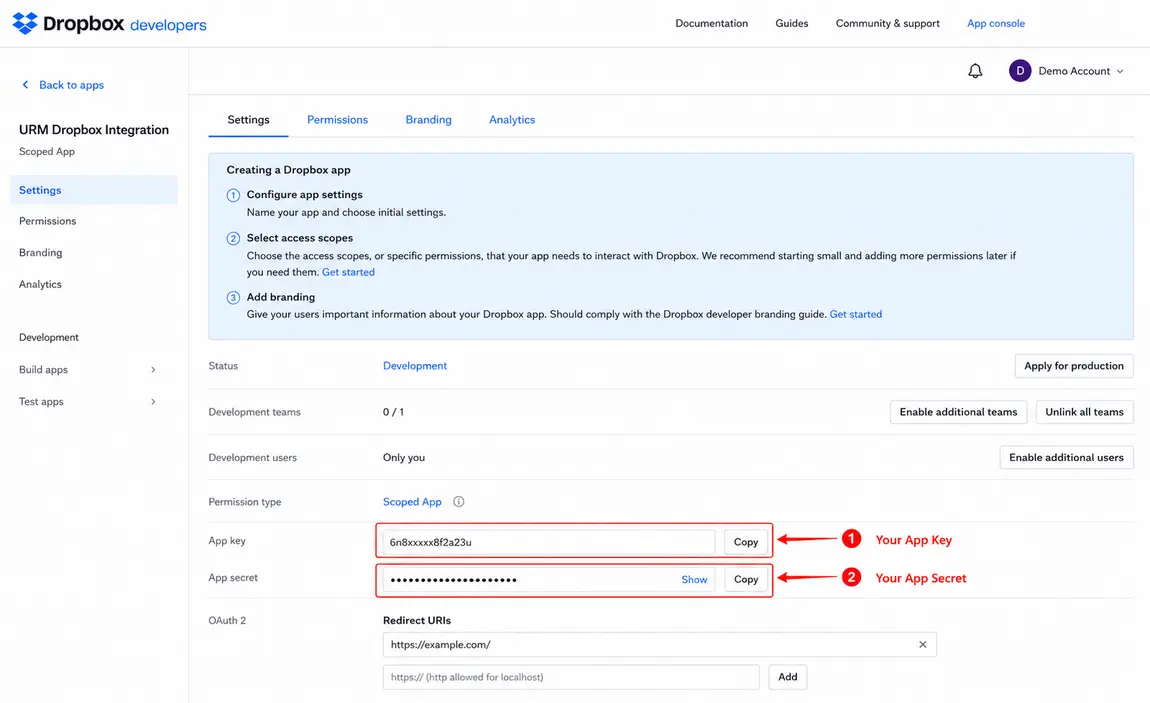
Task: Open the Guides menu
Action: pyautogui.click(x=791, y=23)
